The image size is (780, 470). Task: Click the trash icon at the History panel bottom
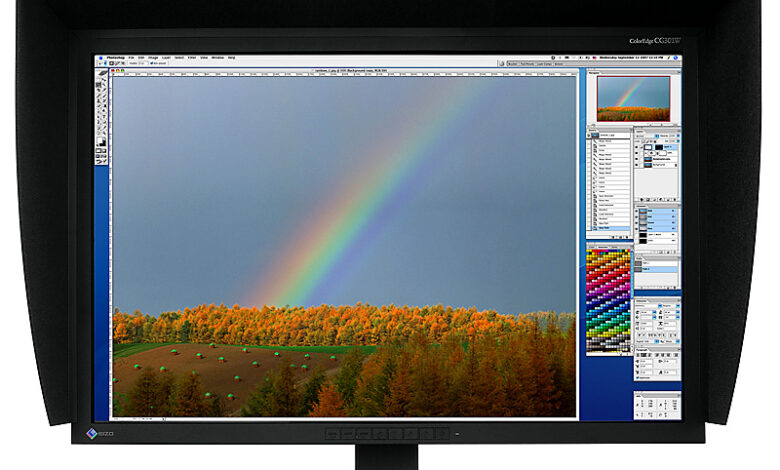(627, 237)
